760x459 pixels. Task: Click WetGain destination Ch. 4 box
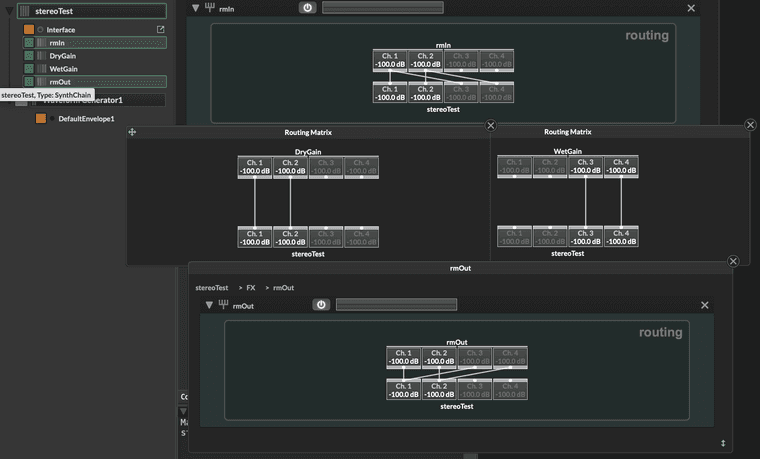[621, 237]
